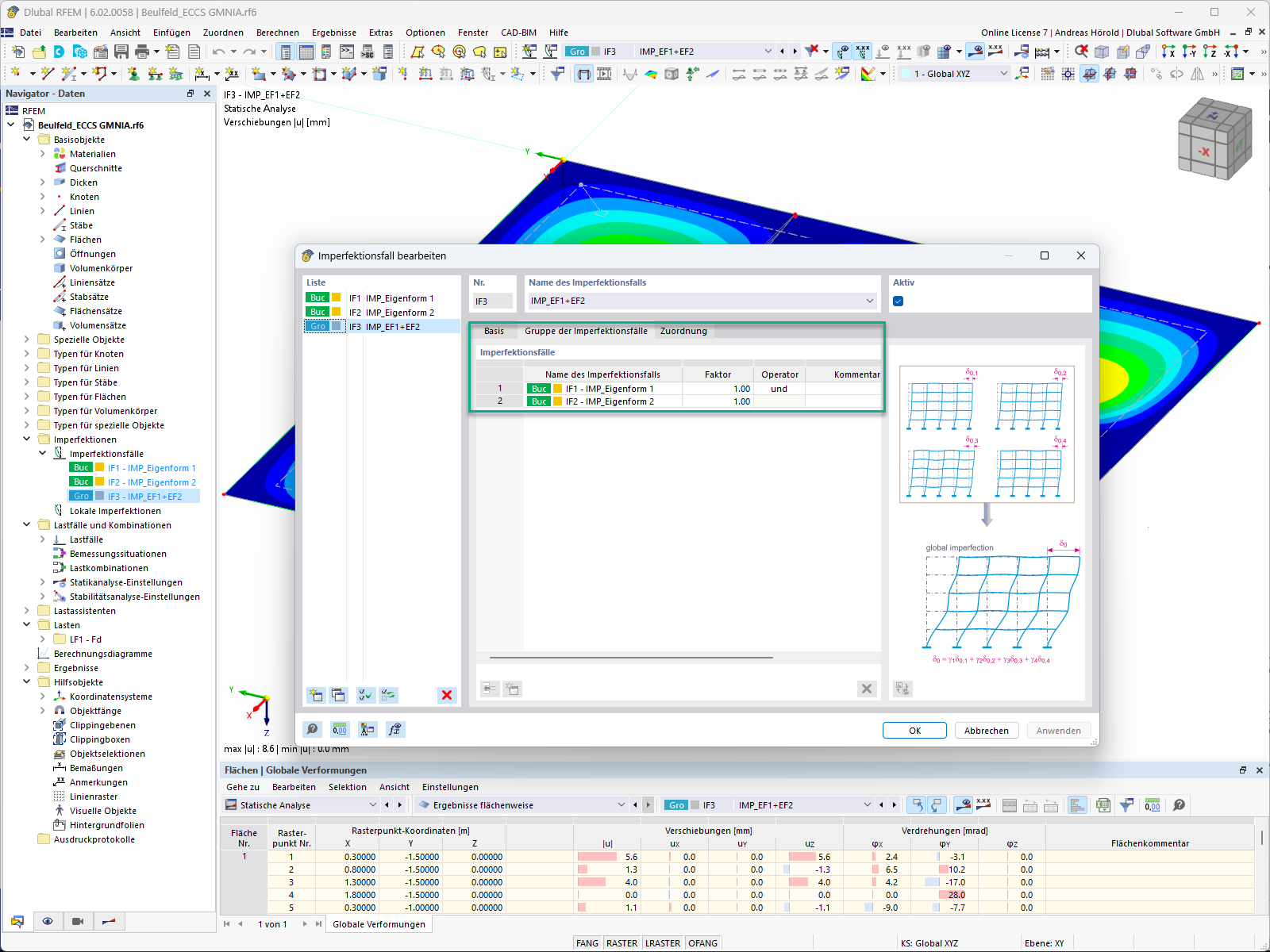
Task: Click the view cube in the model viewport
Action: (1215, 138)
